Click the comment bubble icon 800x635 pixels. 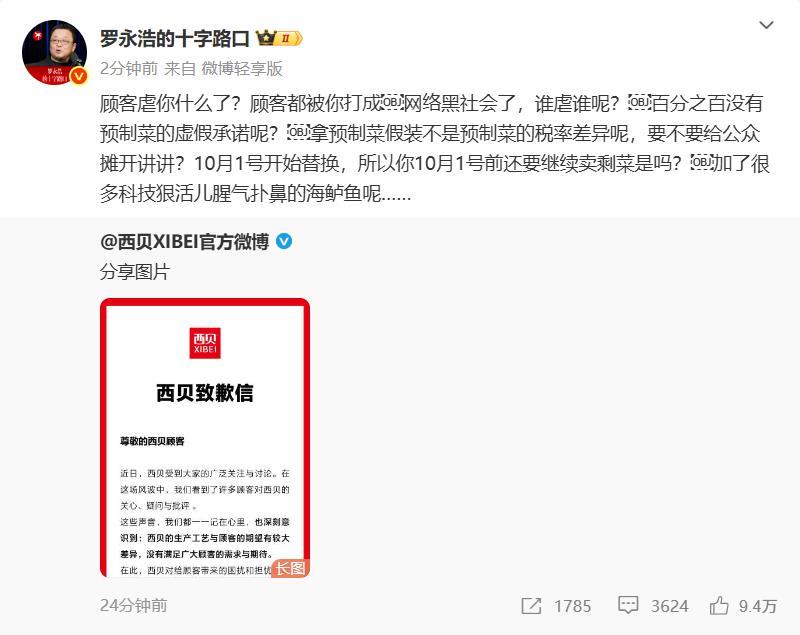pos(628,605)
